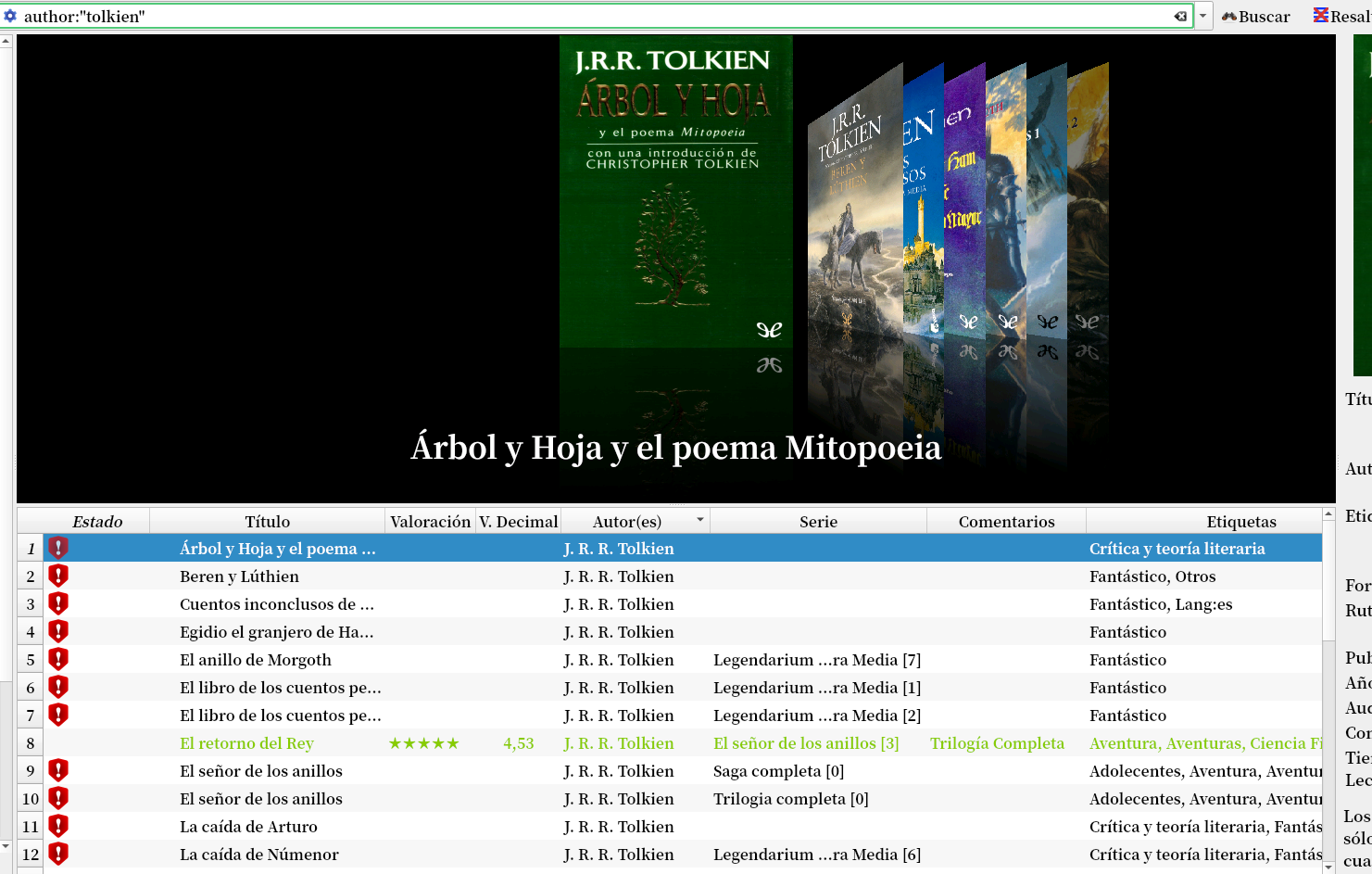Select row number 8 header
The width and height of the screenshot is (1372, 874).
point(31,742)
